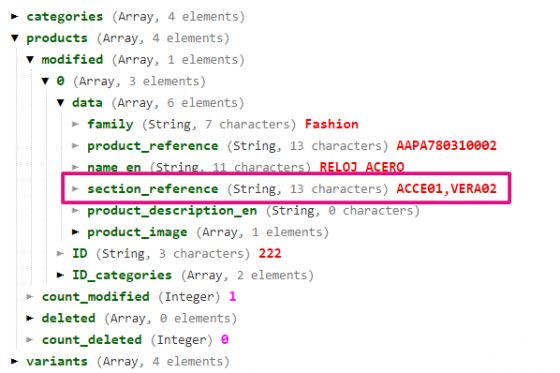Expand the product_image array

pos(75,232)
